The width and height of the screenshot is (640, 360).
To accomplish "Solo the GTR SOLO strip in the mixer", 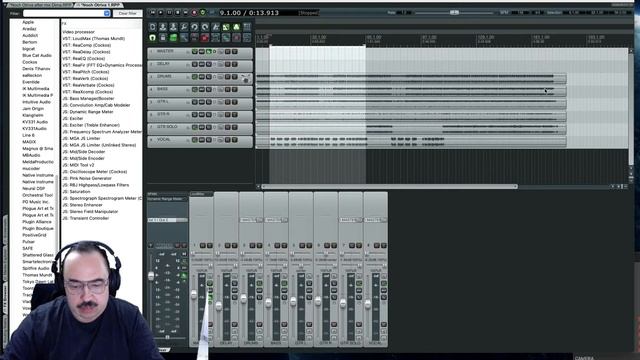I will click(359, 245).
